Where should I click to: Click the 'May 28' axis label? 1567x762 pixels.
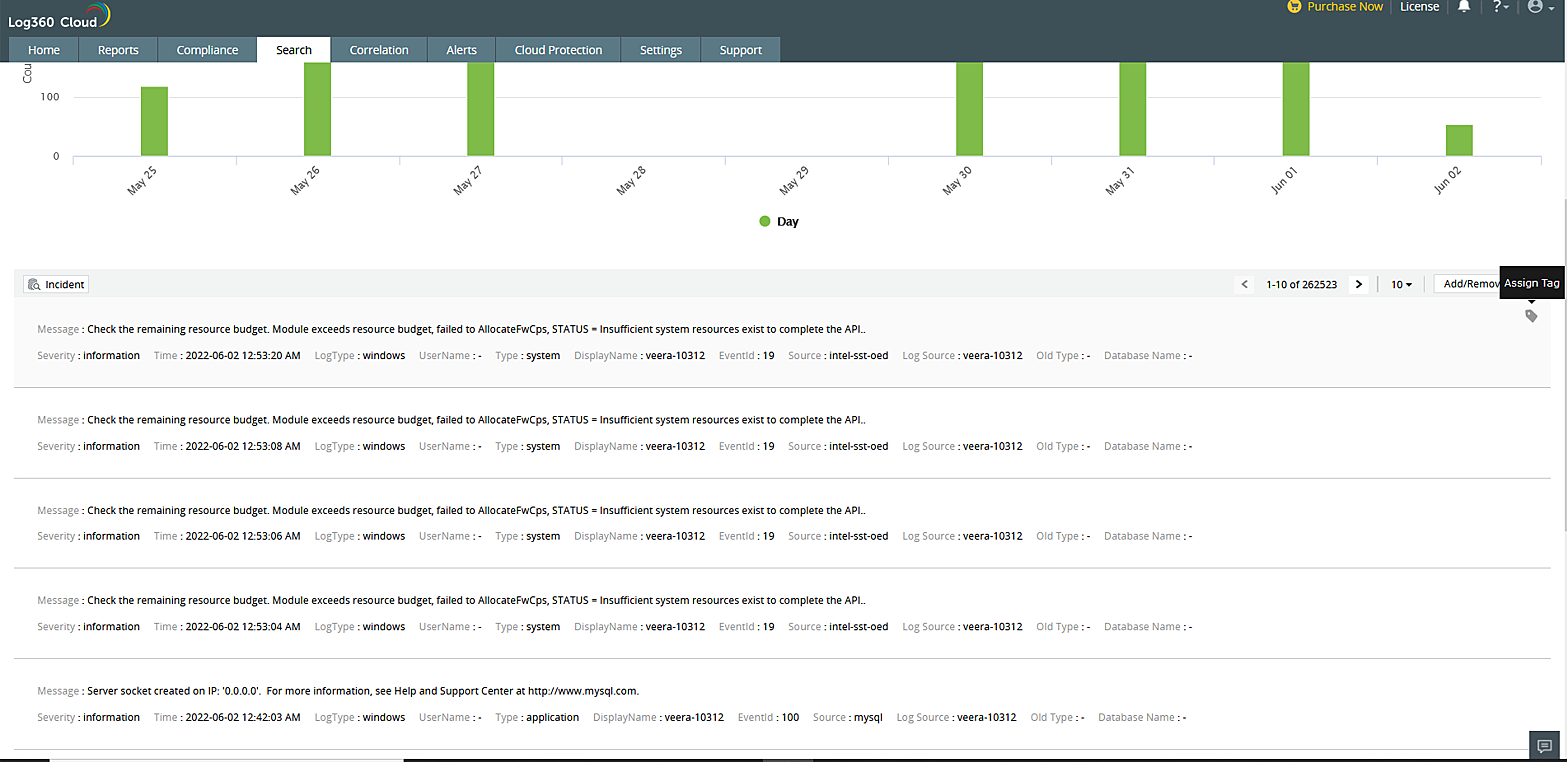tap(632, 180)
